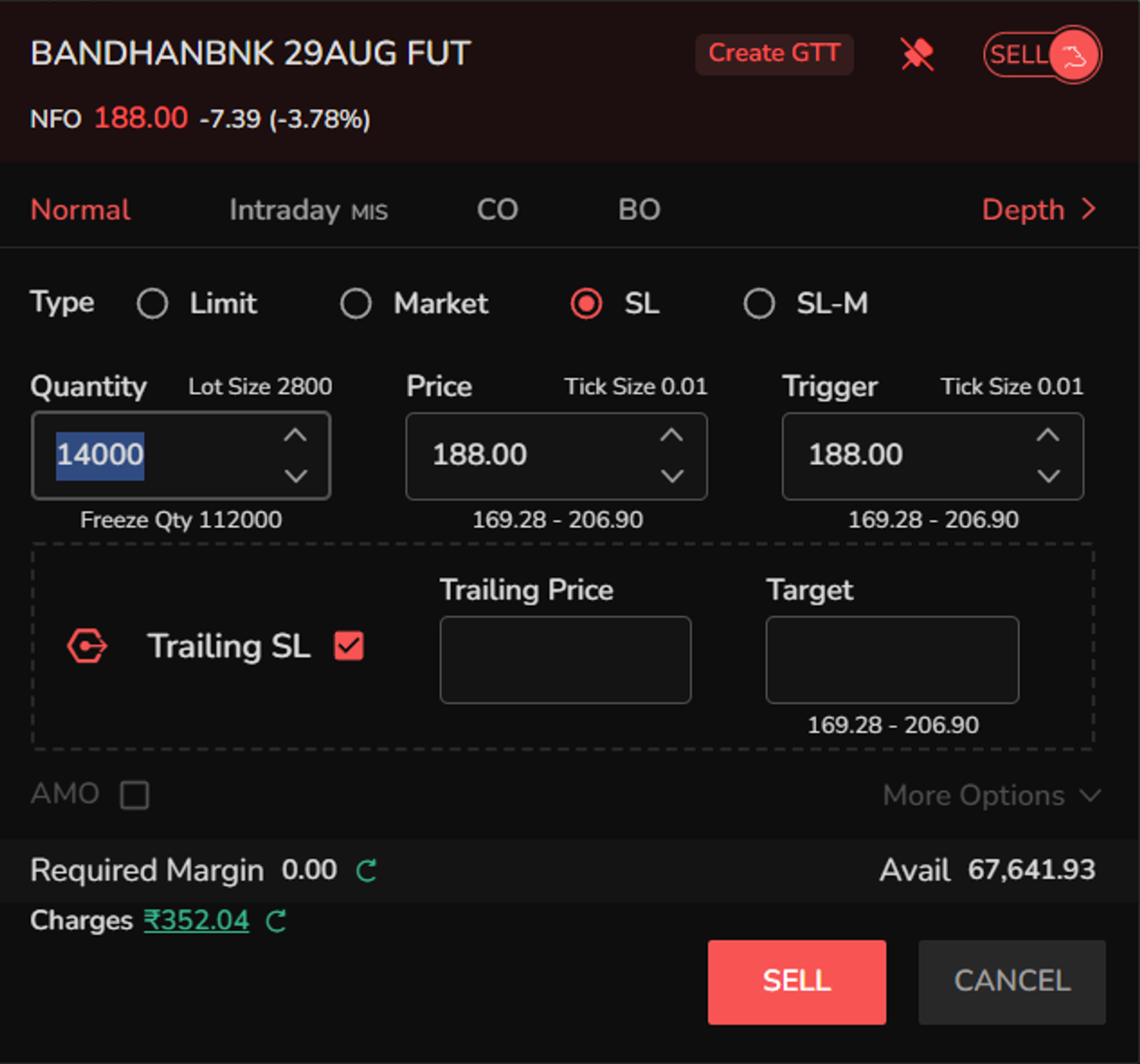The image size is (1140, 1064).
Task: Click the CANCEL button
Action: (x=1012, y=981)
